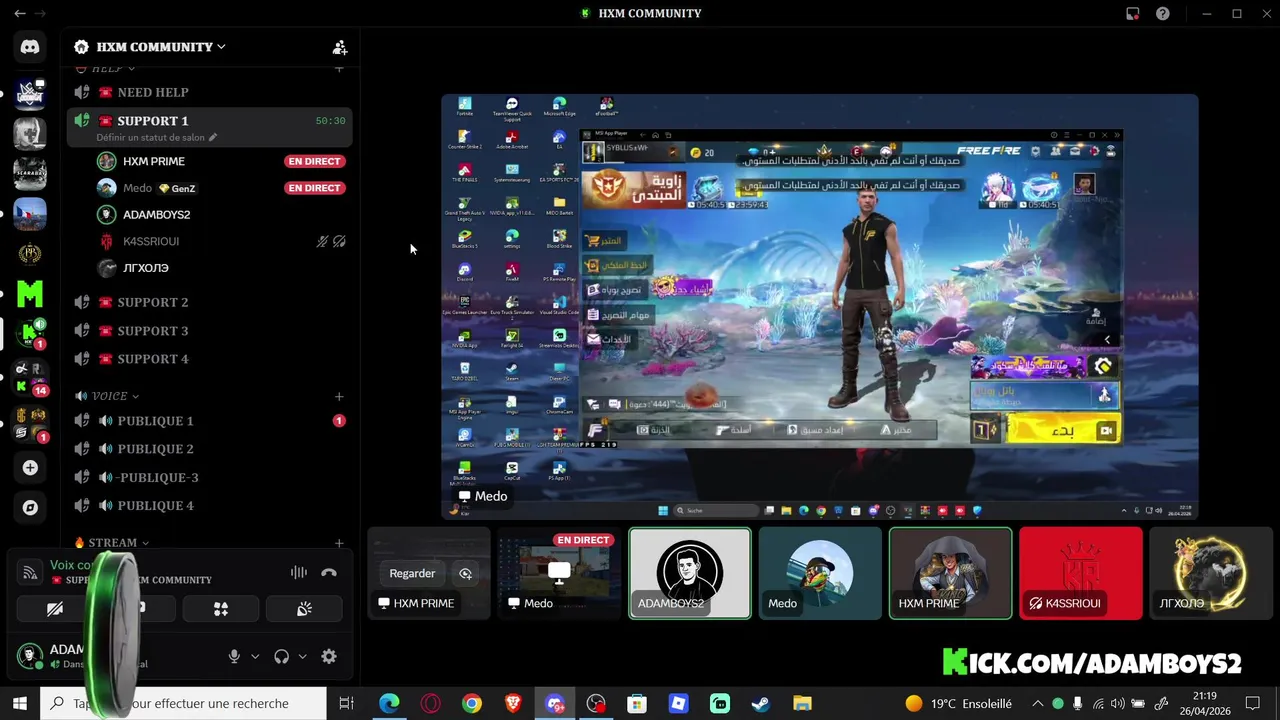Deafen with the headphones icon

(x=281, y=657)
